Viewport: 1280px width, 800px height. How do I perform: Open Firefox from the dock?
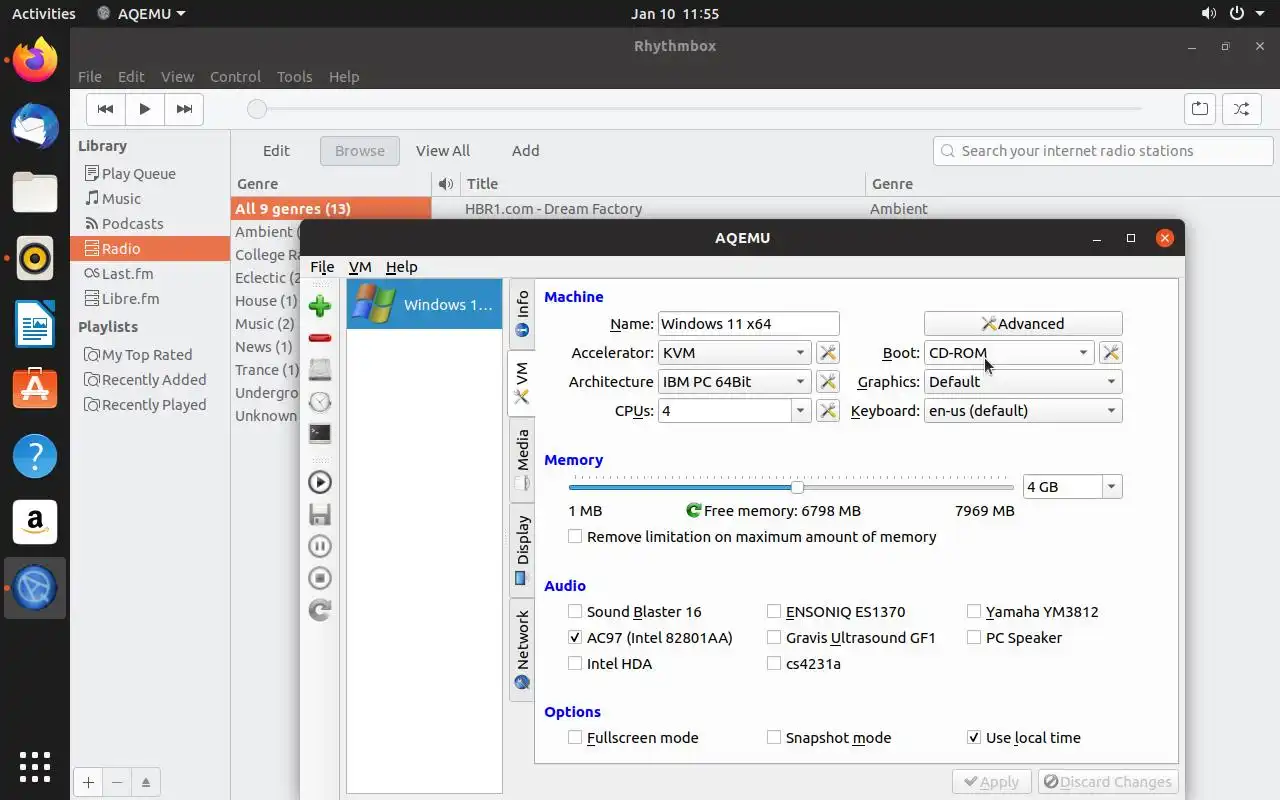(x=35, y=61)
